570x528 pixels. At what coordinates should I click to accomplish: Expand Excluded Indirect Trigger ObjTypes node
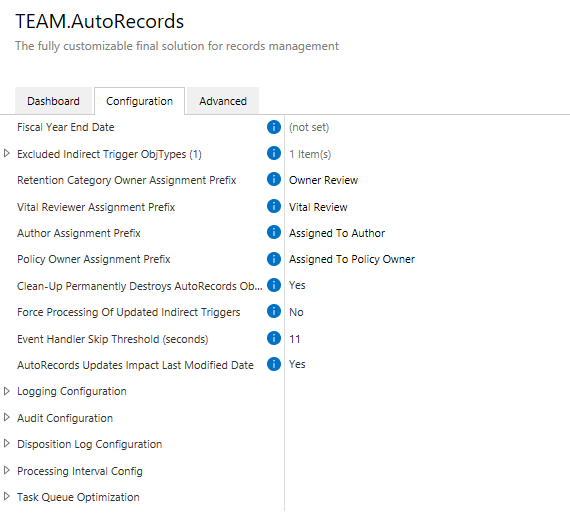(7, 153)
